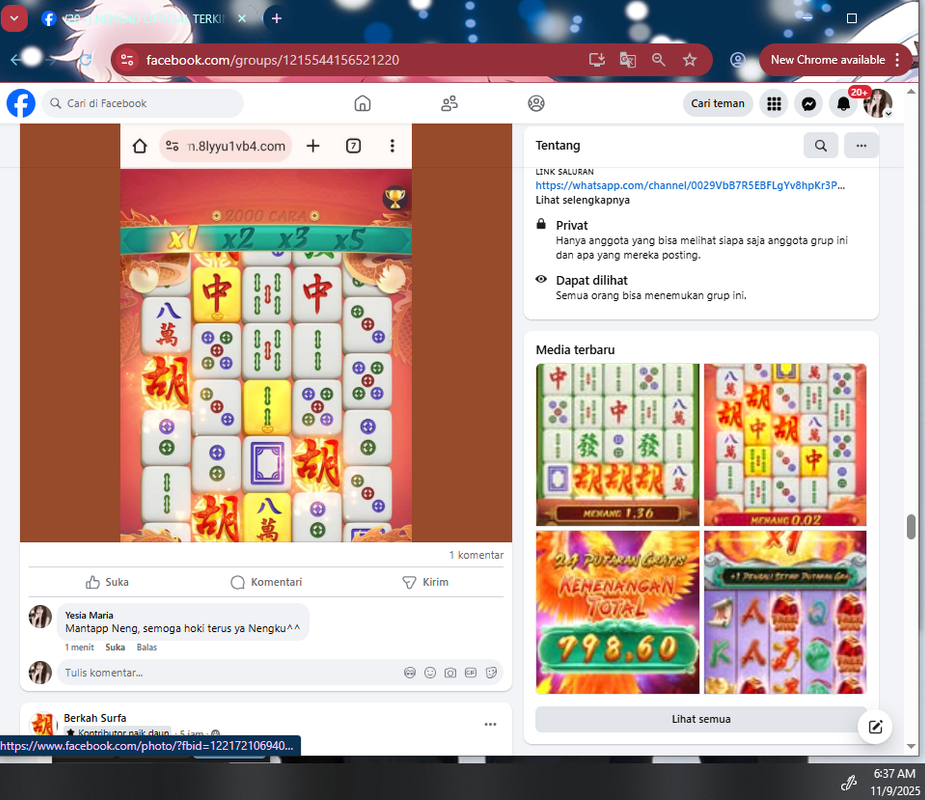This screenshot has height=800, width=925.
Task: Open the Facebook menu grid icon
Action: coord(774,104)
